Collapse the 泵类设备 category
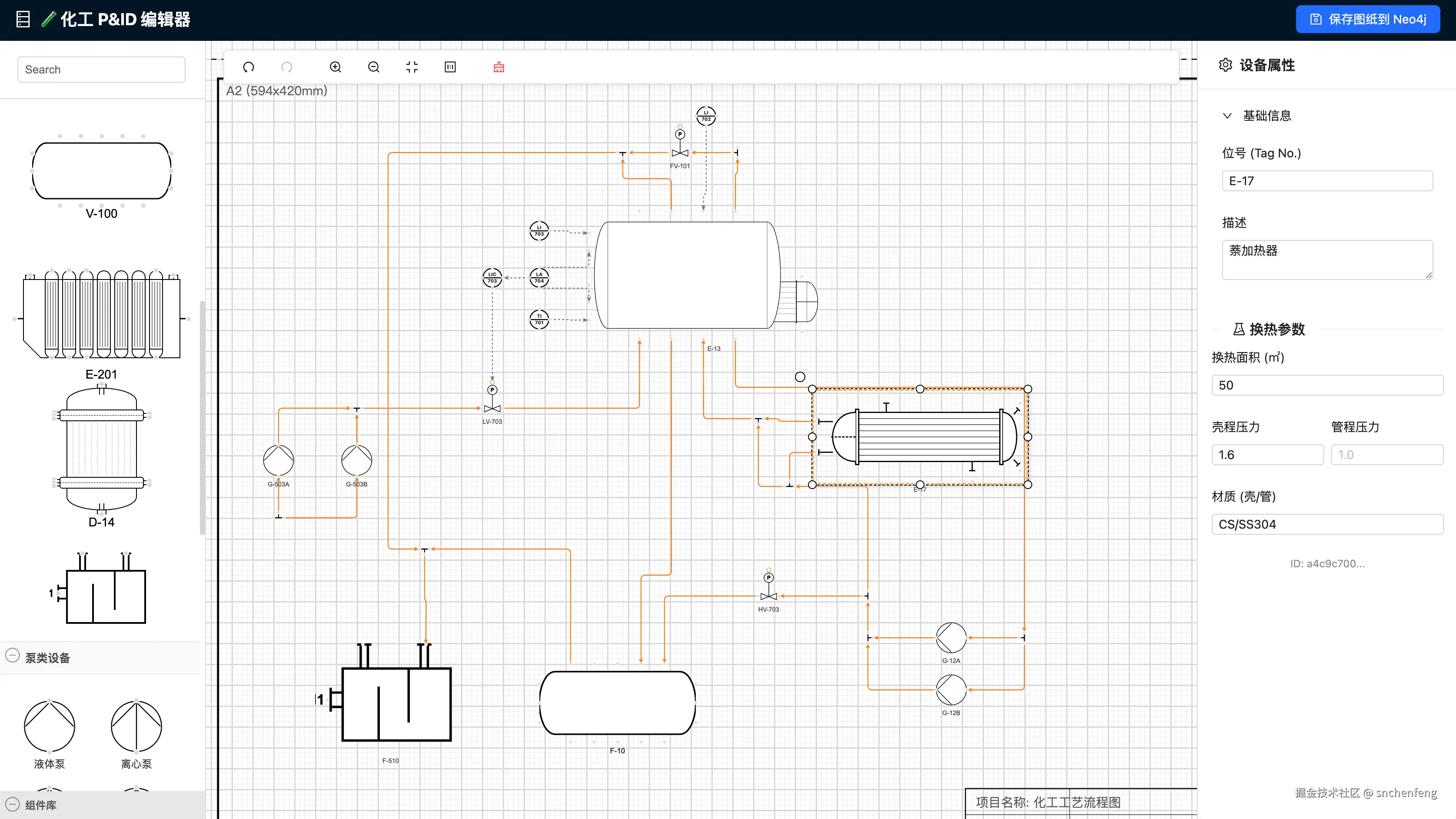 (13, 656)
